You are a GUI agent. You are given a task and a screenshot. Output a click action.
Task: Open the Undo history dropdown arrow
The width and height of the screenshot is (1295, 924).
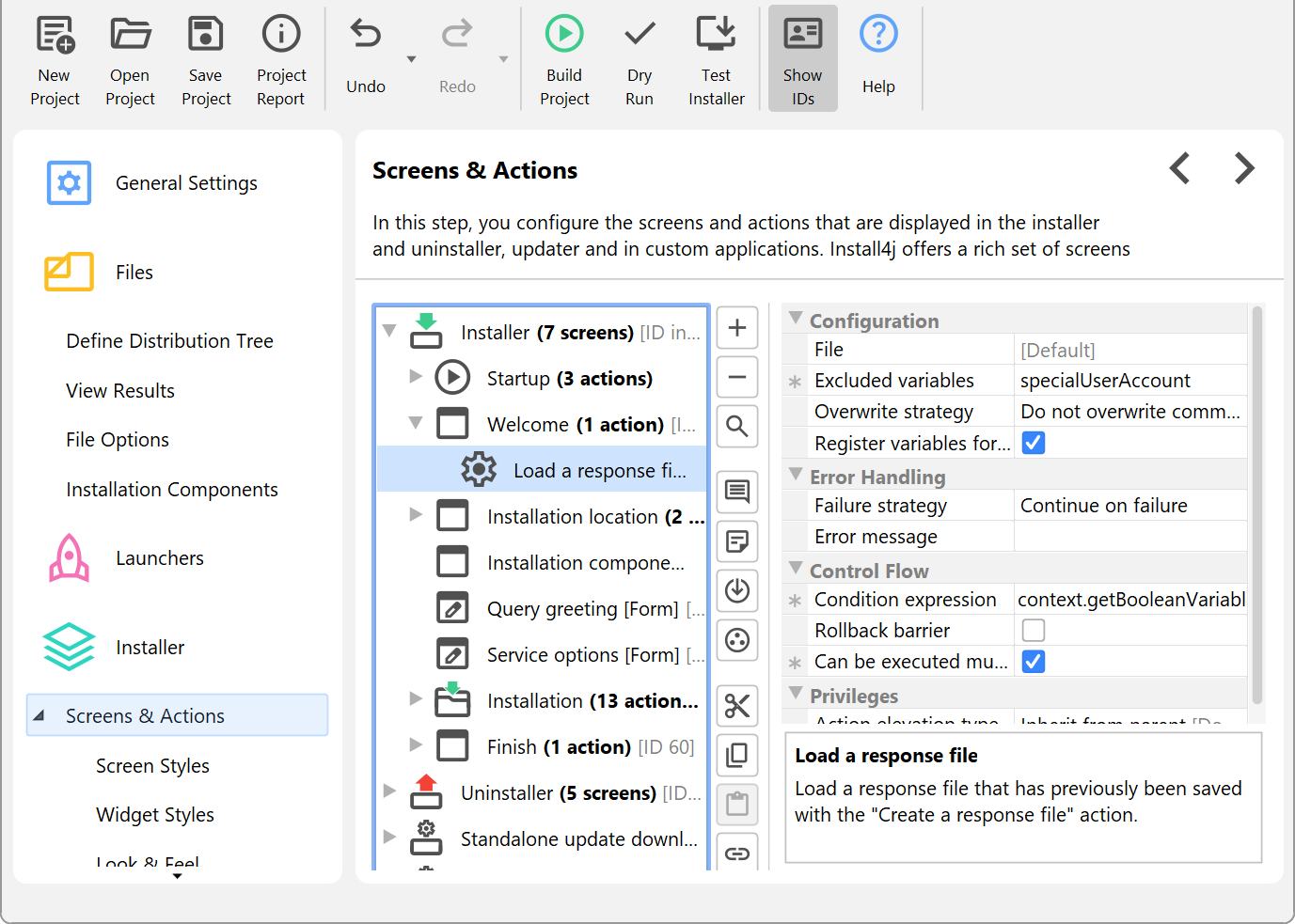pyautogui.click(x=411, y=59)
